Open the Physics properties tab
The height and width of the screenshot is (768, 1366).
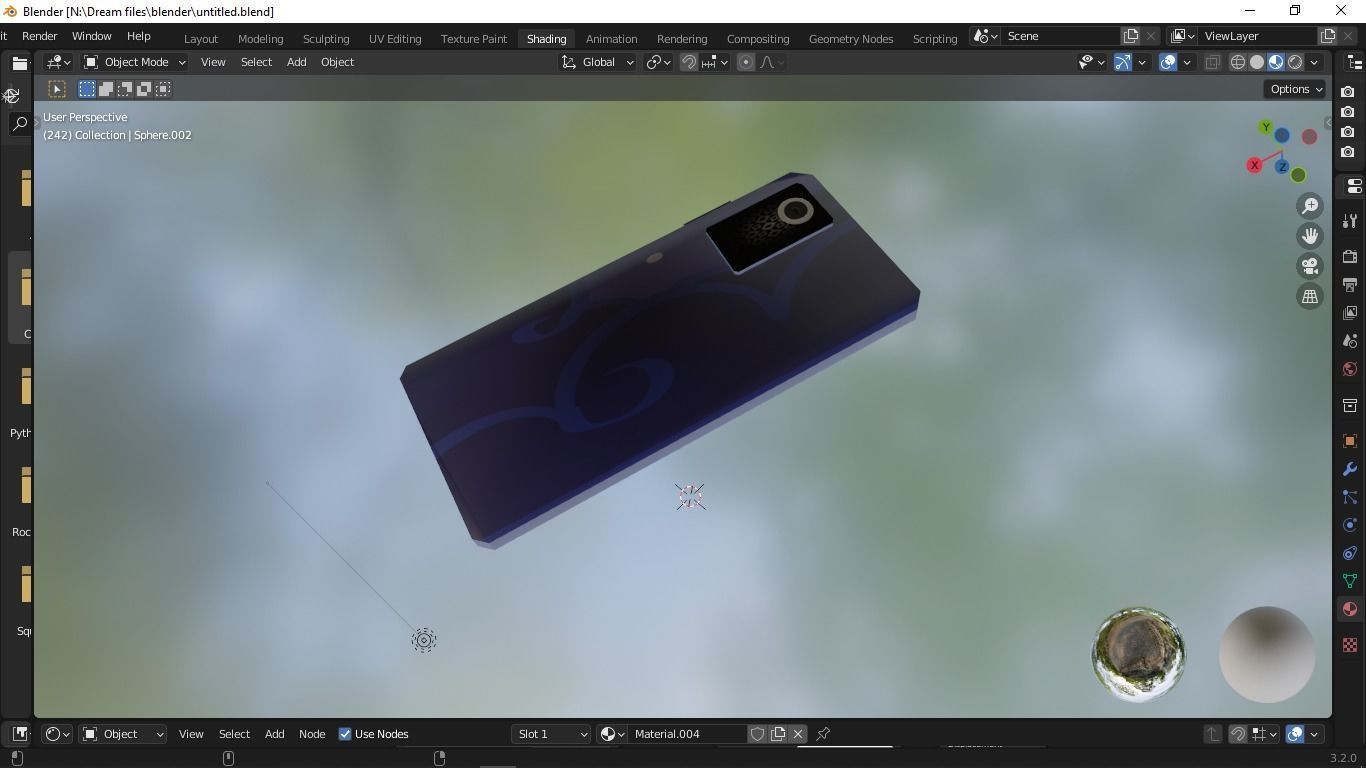click(x=1350, y=525)
